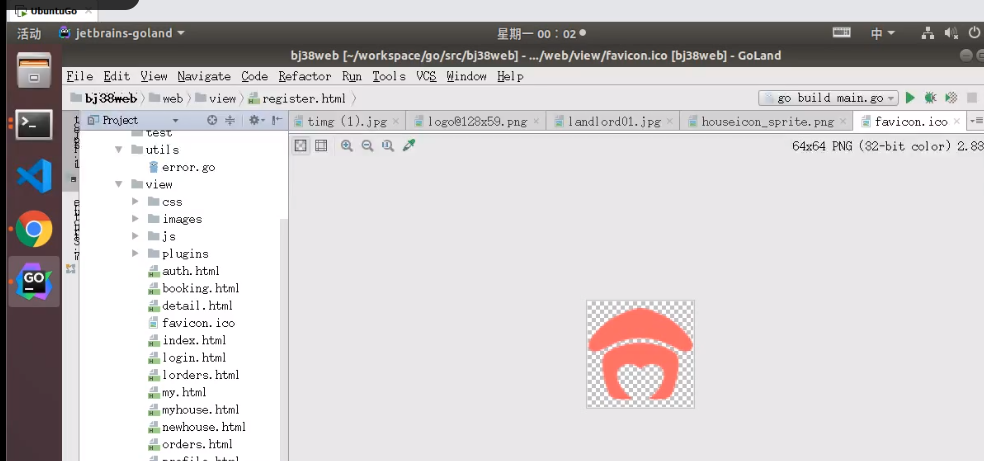This screenshot has height=461, width=984.
Task: Toggle the transparency chessboard view
Action: 301,146
